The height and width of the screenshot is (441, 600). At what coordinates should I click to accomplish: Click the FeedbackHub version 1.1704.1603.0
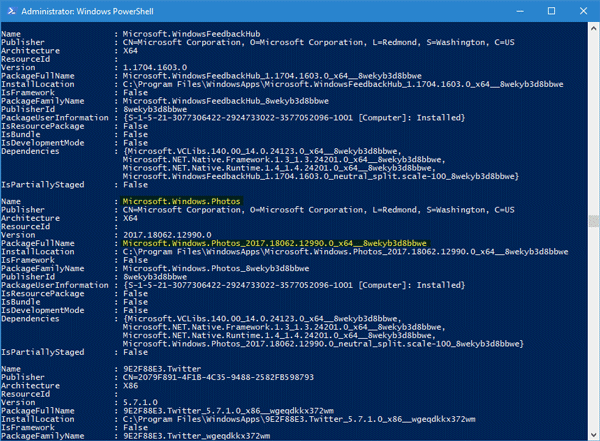click(x=155, y=67)
